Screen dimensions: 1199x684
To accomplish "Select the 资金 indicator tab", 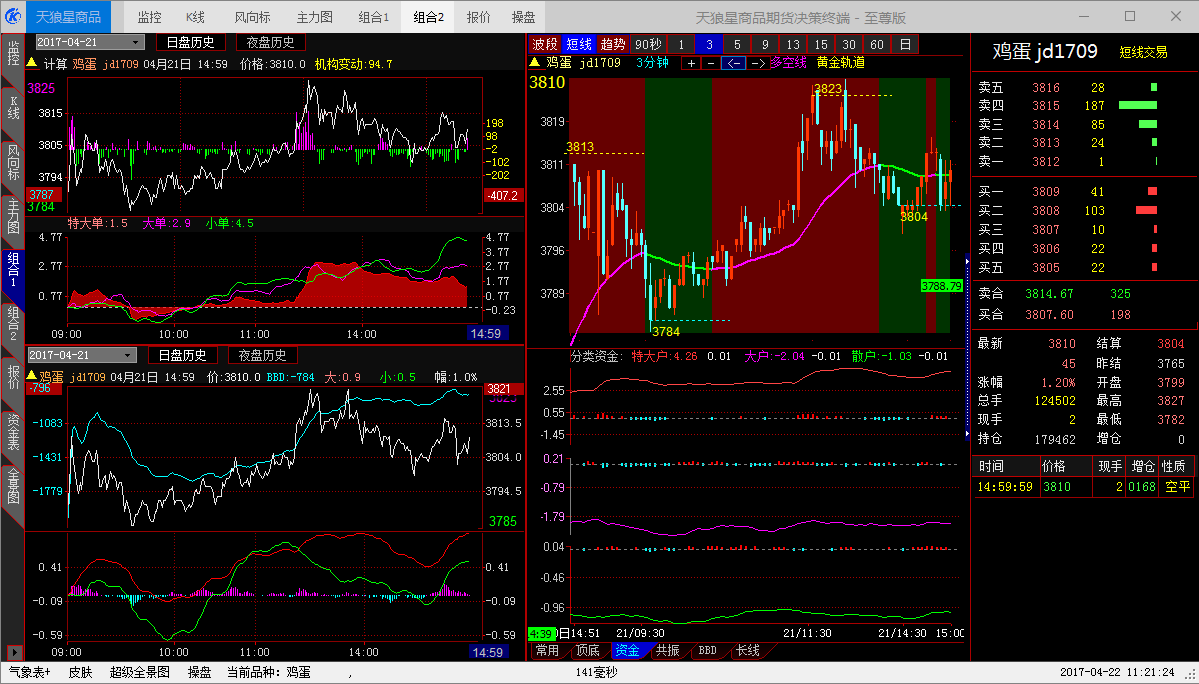I will click(627, 650).
